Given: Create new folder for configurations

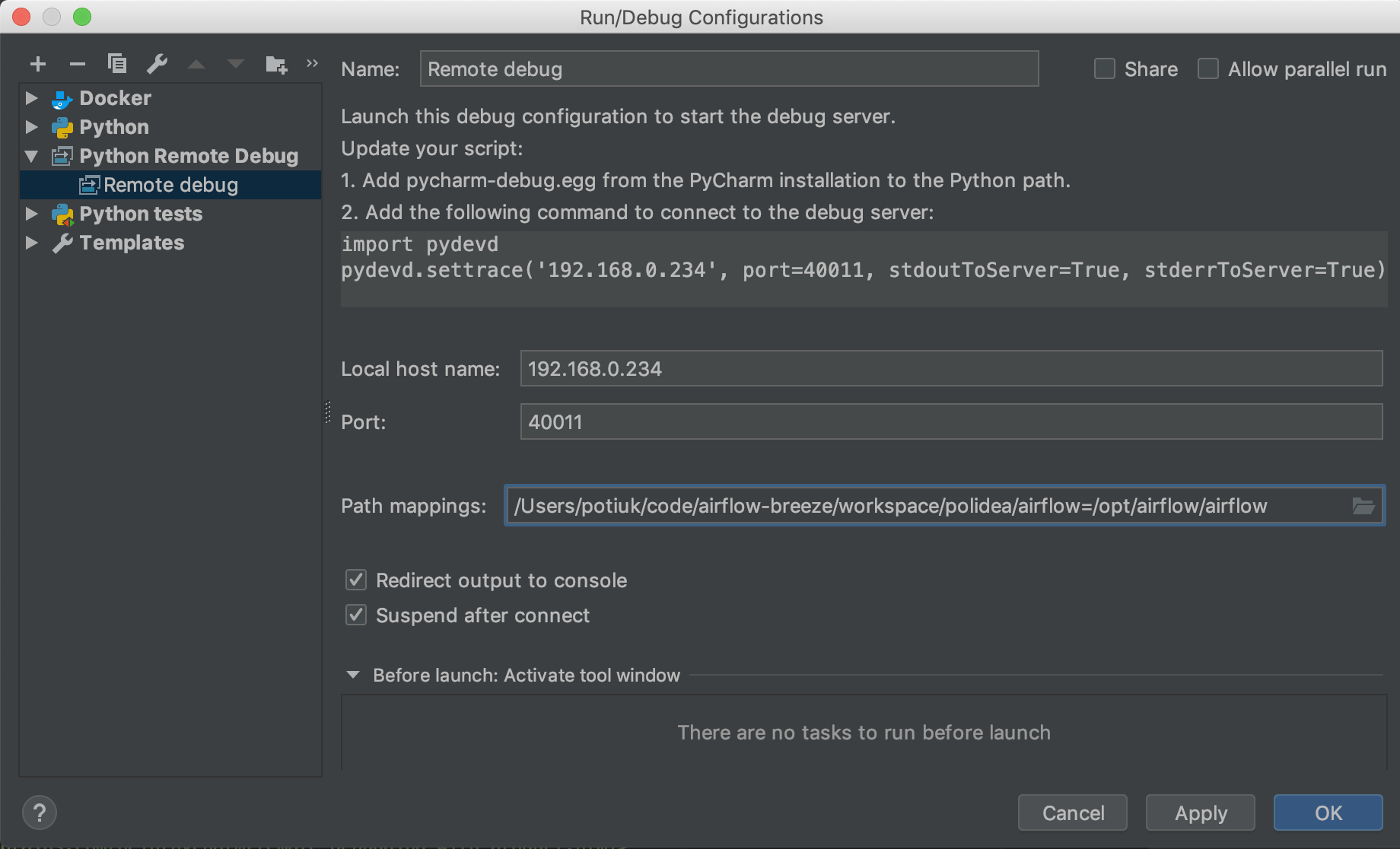Looking at the screenshot, I should tap(276, 64).
